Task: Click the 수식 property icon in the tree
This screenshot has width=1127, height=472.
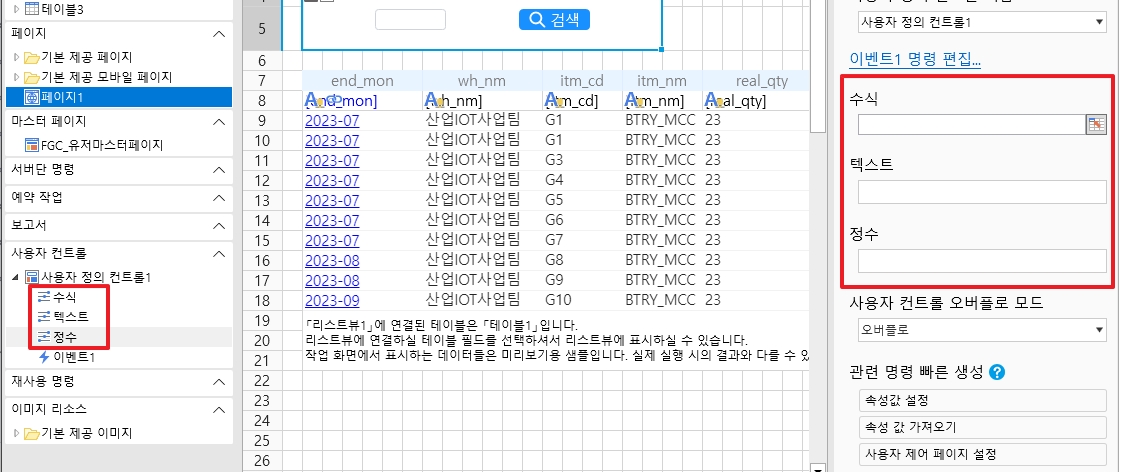Action: [x=43, y=298]
